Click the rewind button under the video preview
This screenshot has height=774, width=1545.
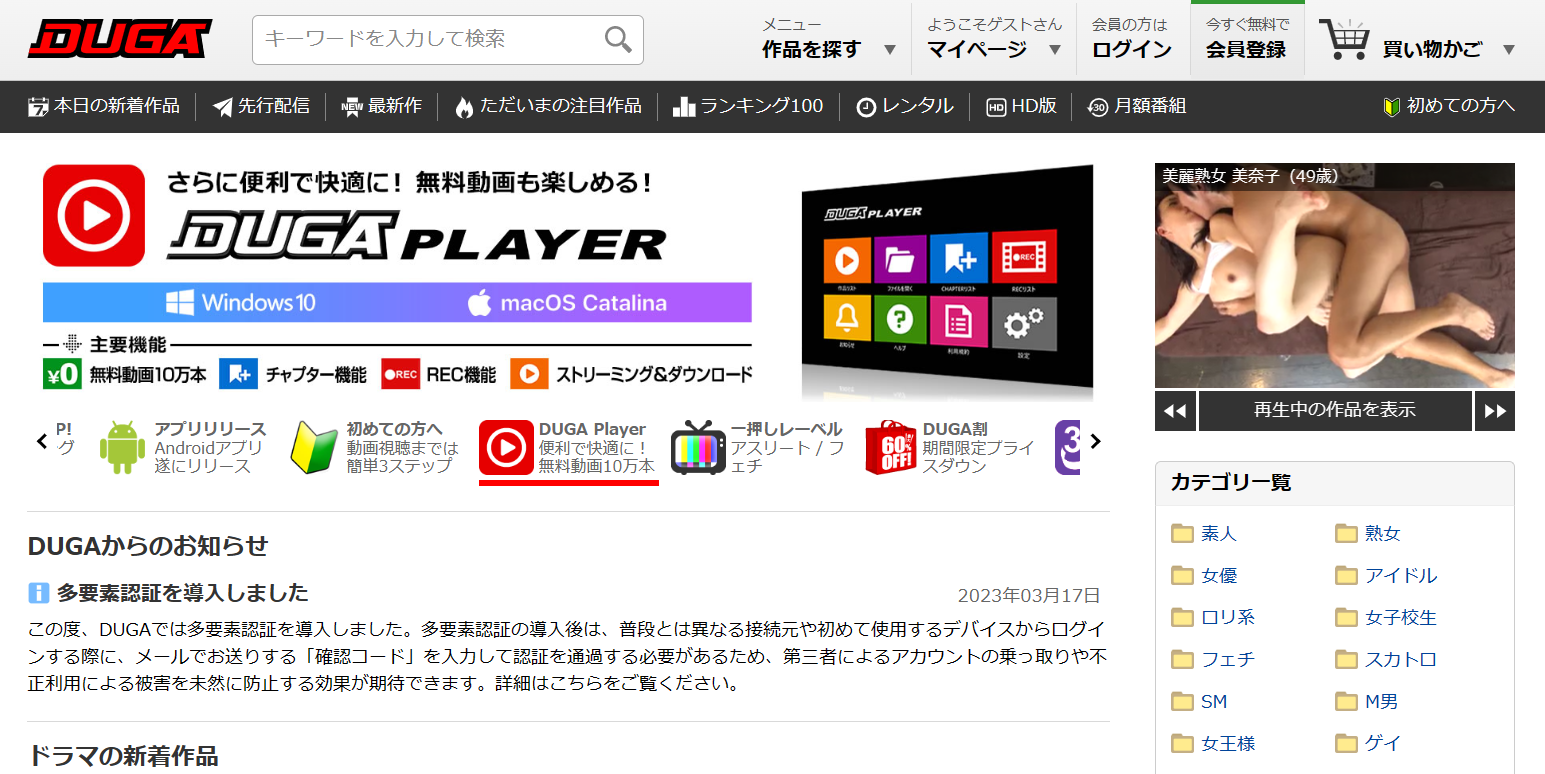pyautogui.click(x=1175, y=410)
